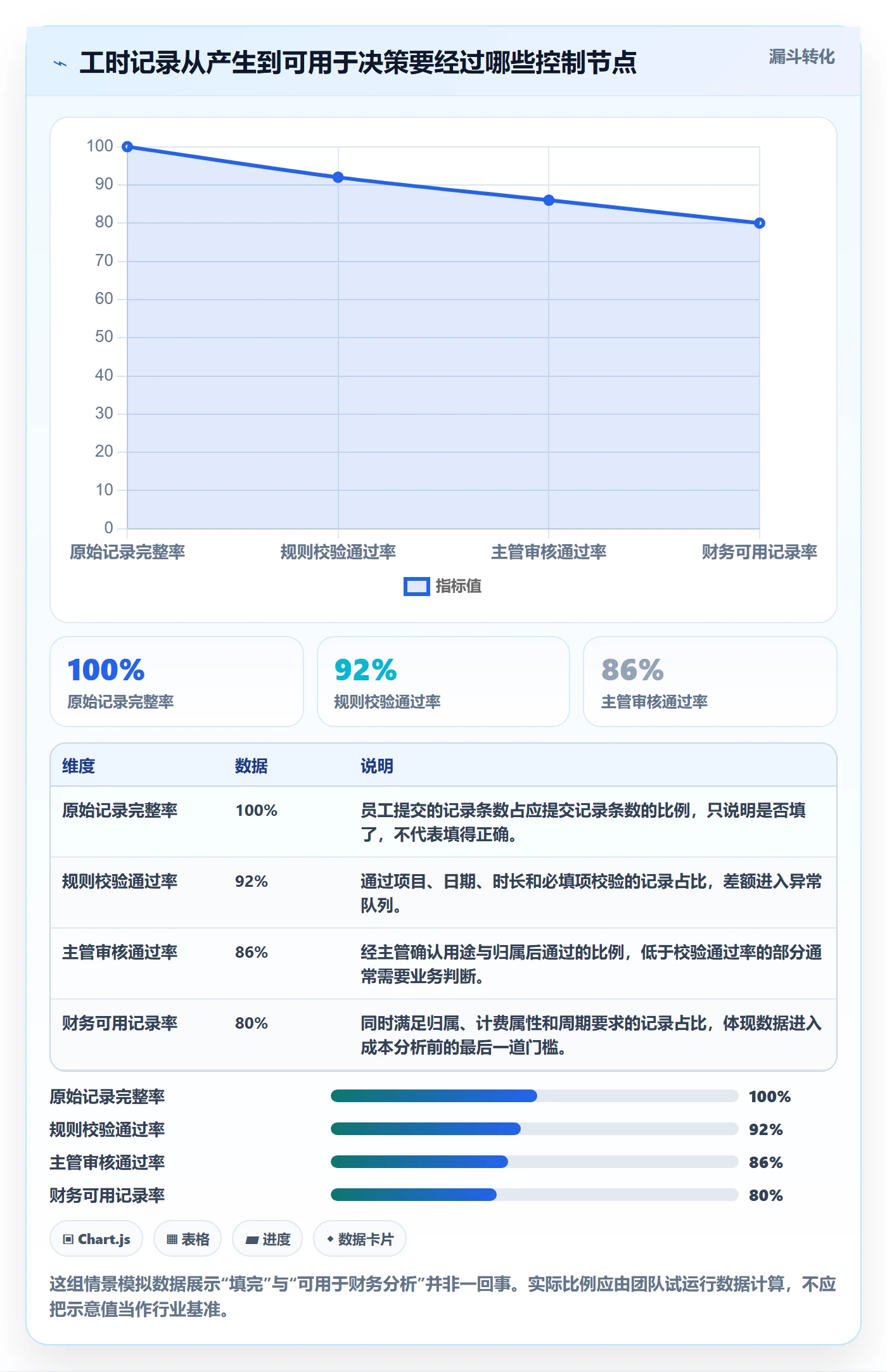Click the y-axis label 50
Image resolution: width=887 pixels, height=1372 pixels.
click(x=104, y=336)
